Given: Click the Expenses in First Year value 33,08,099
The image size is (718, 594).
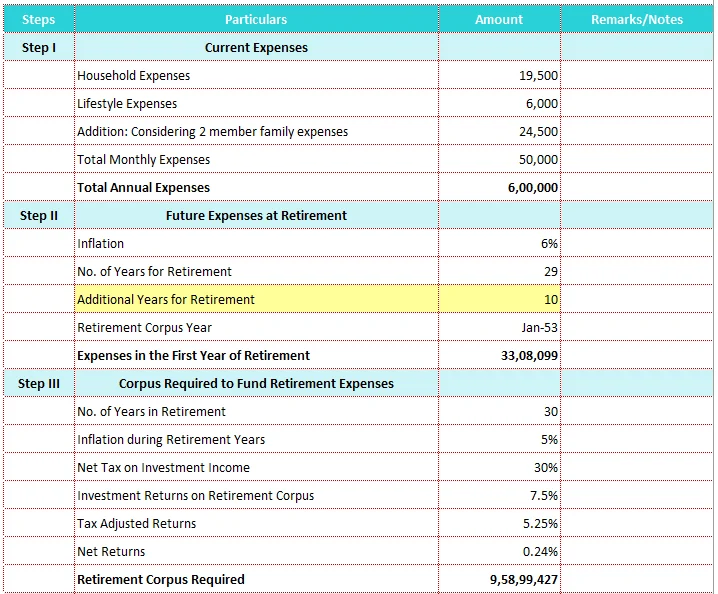Looking at the screenshot, I should [x=499, y=355].
